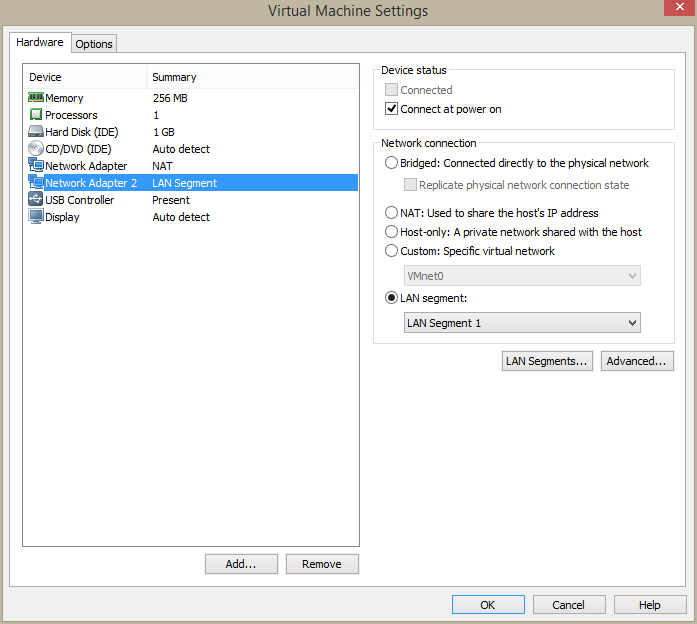Click the CD/DVD (IDE) disc icon
The image size is (697, 624).
36,149
